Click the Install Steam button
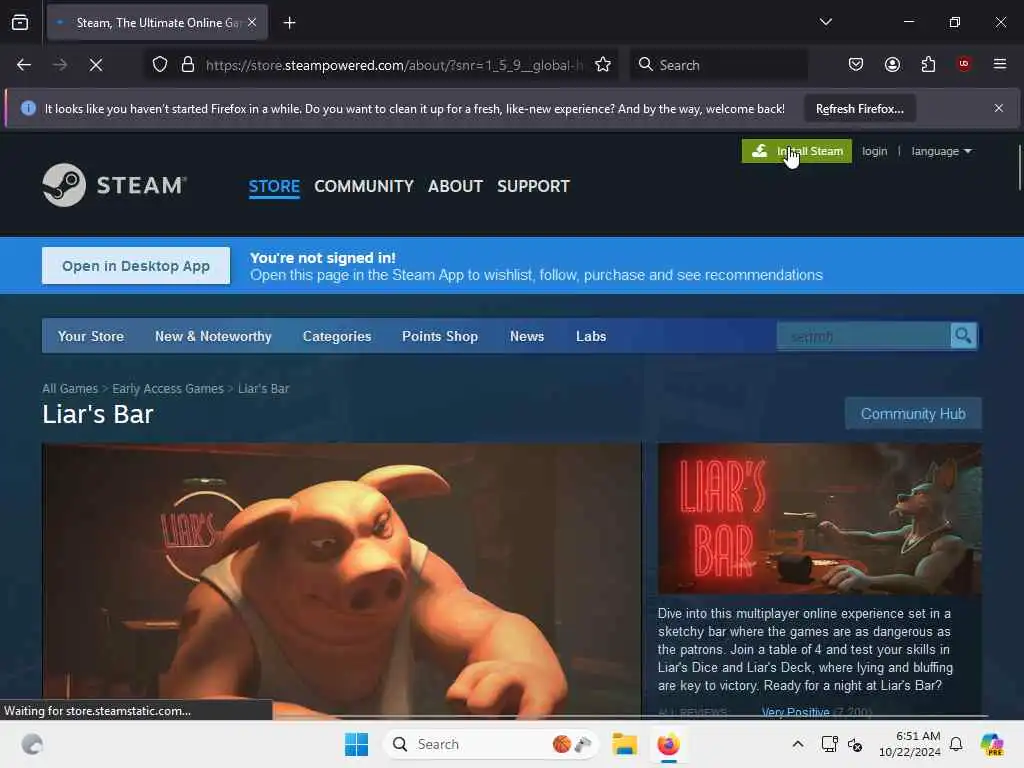 [x=797, y=151]
